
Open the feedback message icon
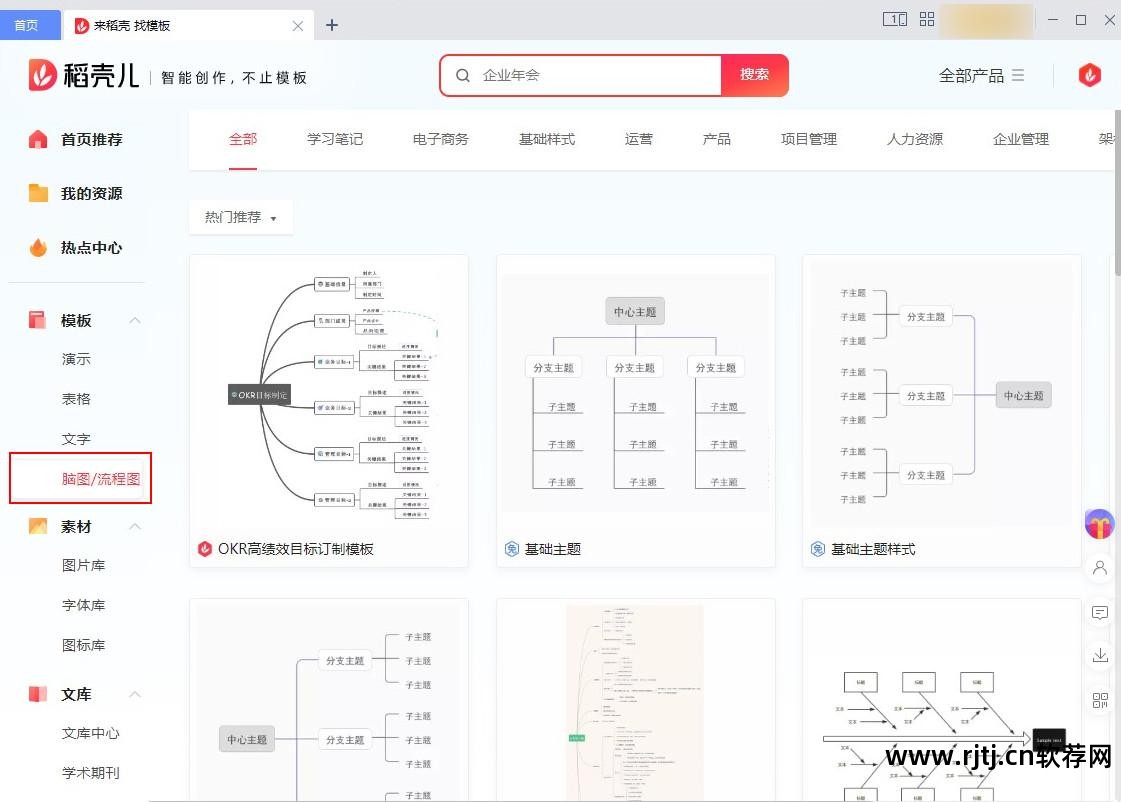pos(1100,613)
